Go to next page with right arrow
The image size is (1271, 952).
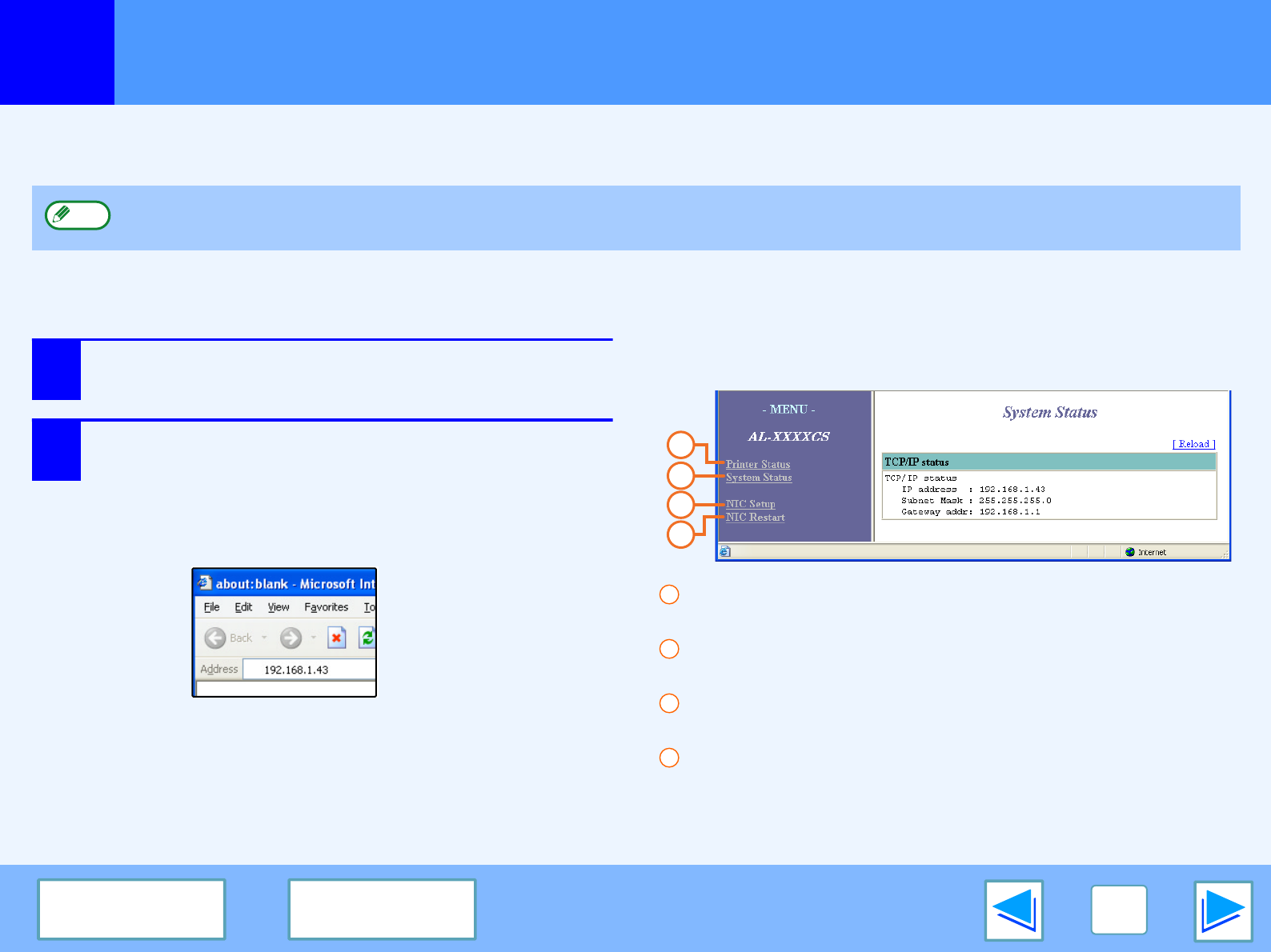click(x=1223, y=910)
